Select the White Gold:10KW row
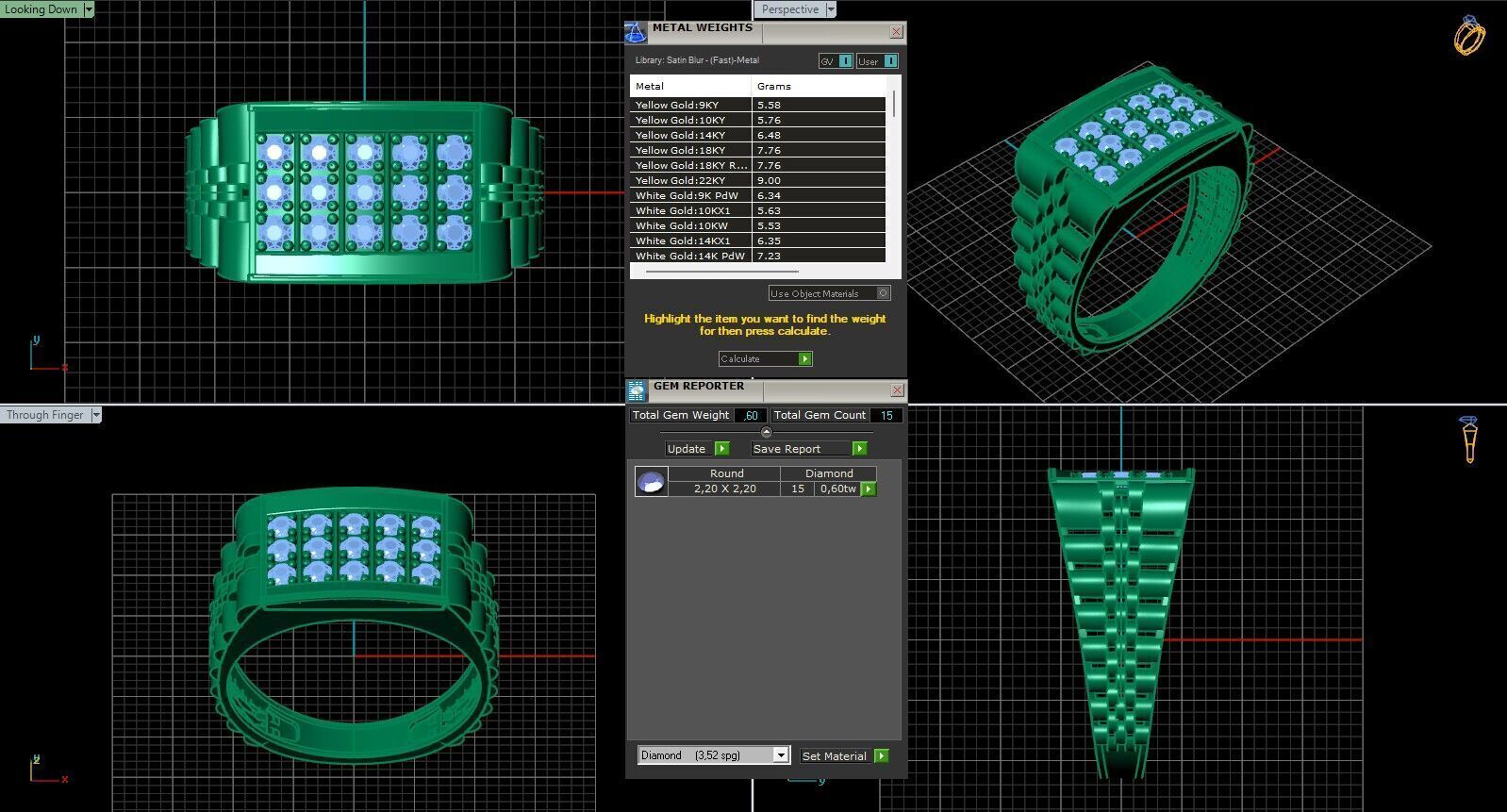The width and height of the screenshot is (1507, 812). (x=757, y=225)
